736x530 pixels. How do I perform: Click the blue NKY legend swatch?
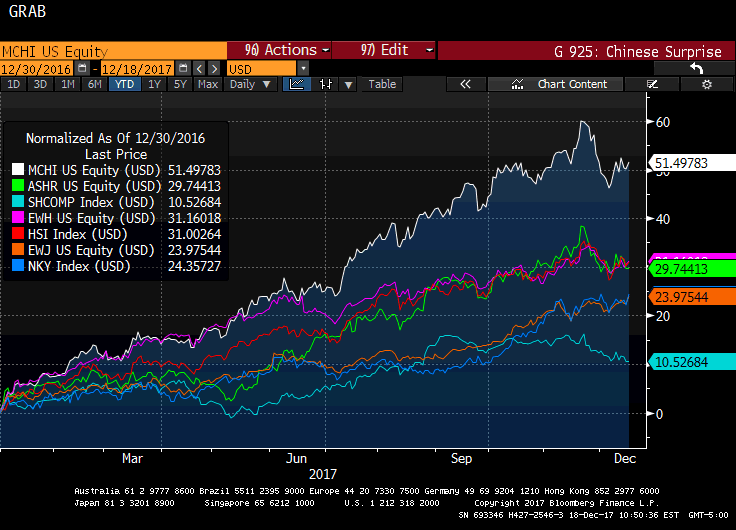click(x=18, y=265)
